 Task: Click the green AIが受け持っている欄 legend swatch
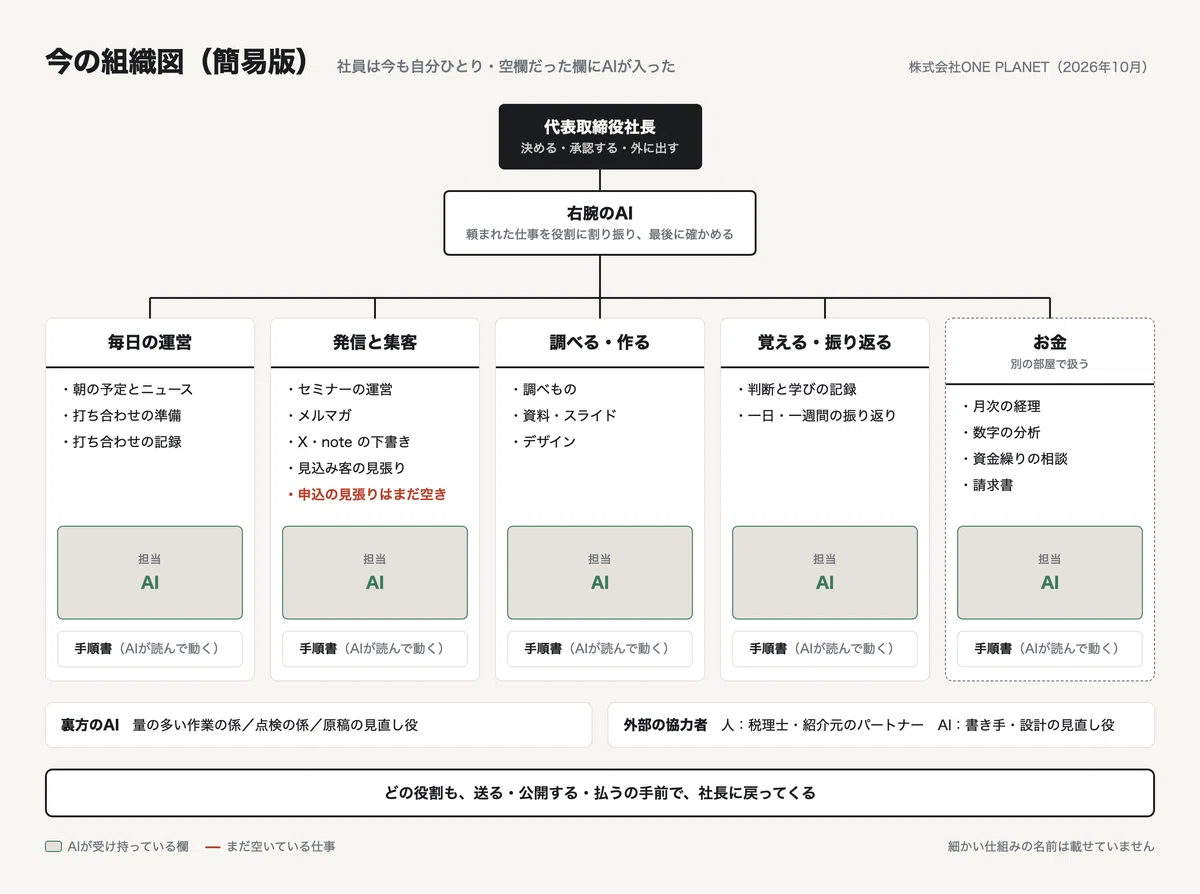pyautogui.click(x=54, y=847)
